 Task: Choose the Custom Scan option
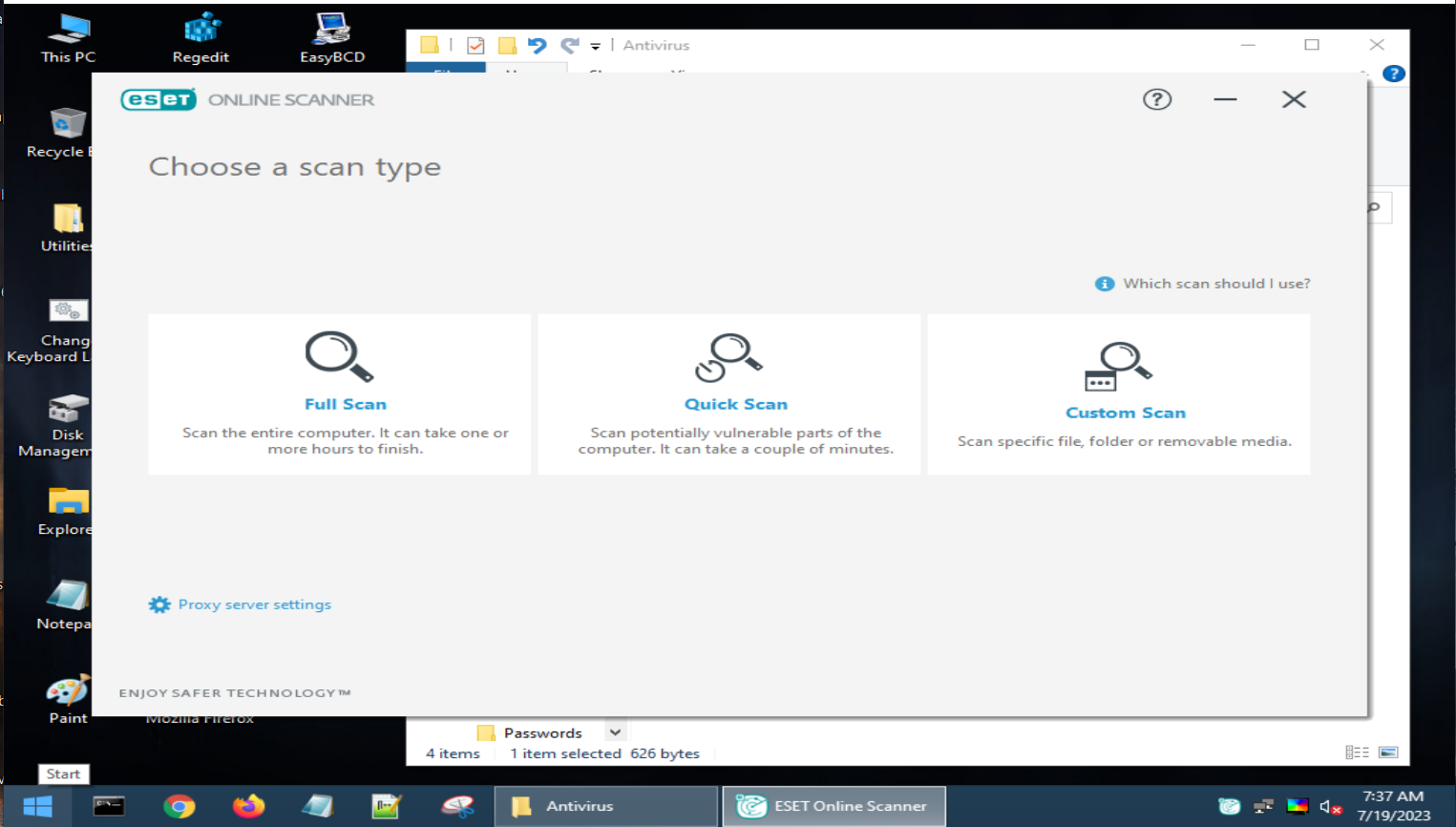click(x=1118, y=394)
